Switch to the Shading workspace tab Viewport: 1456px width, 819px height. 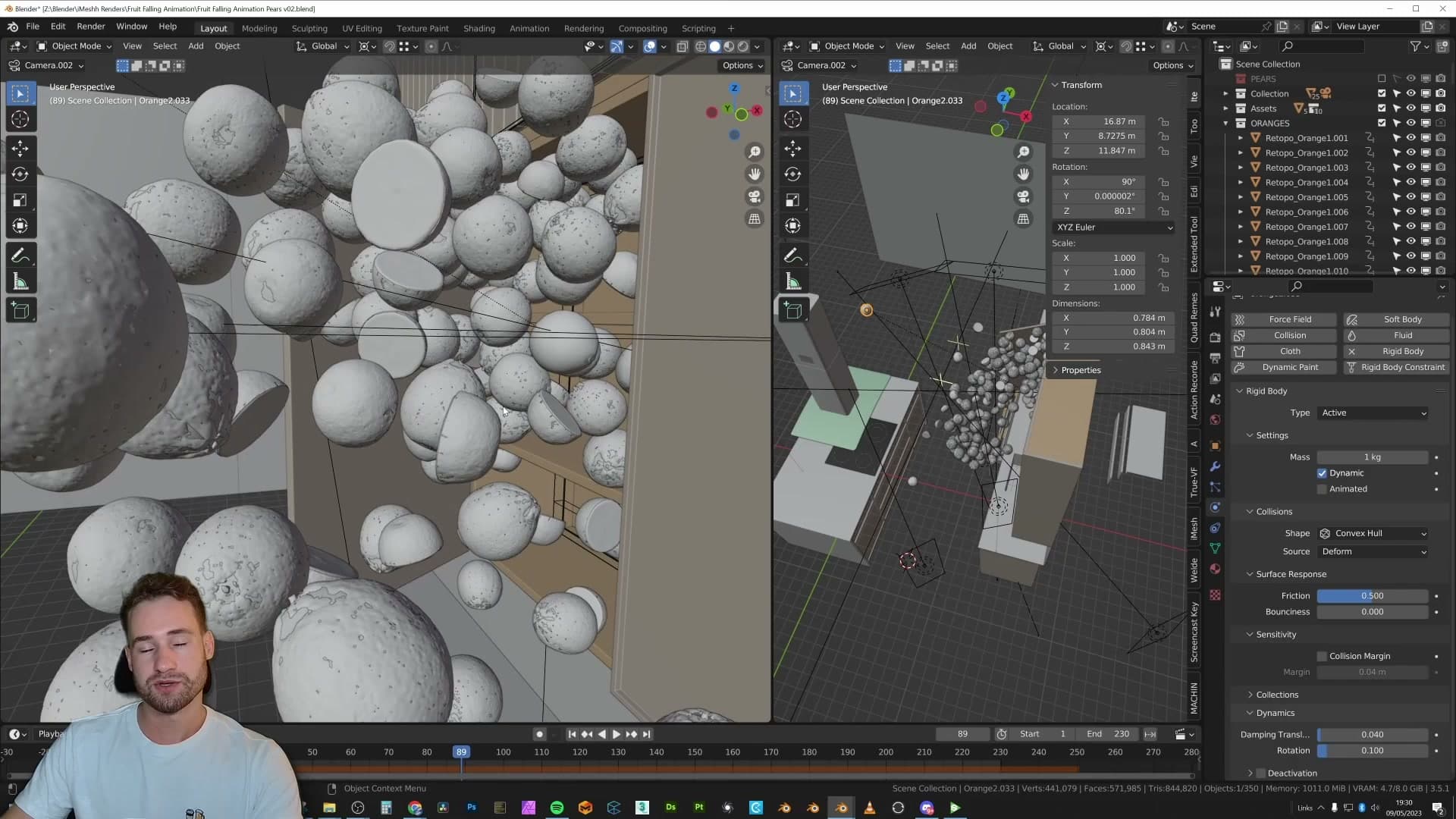[x=479, y=29]
